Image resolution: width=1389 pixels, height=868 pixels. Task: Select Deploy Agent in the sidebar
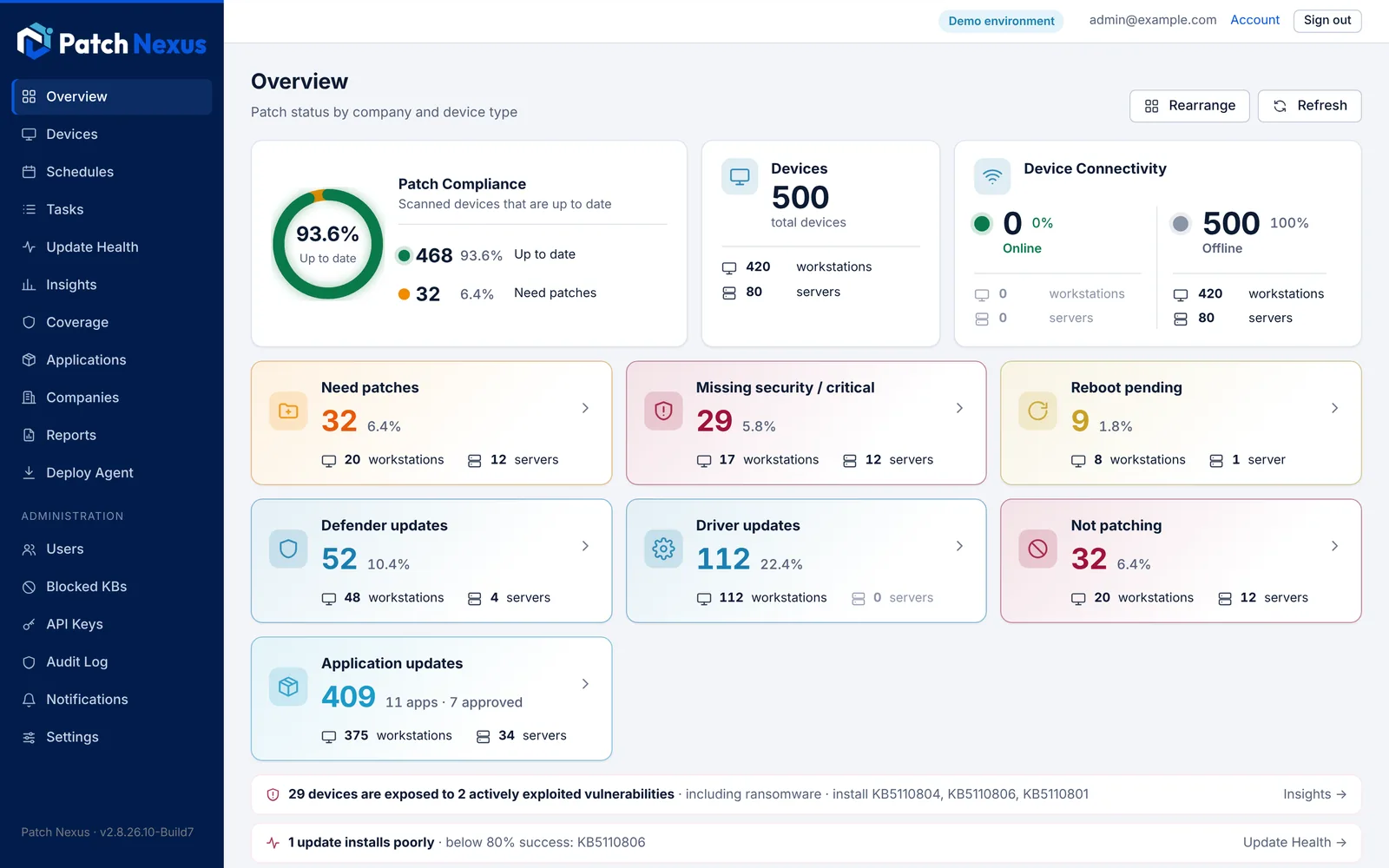pyautogui.click(x=112, y=473)
